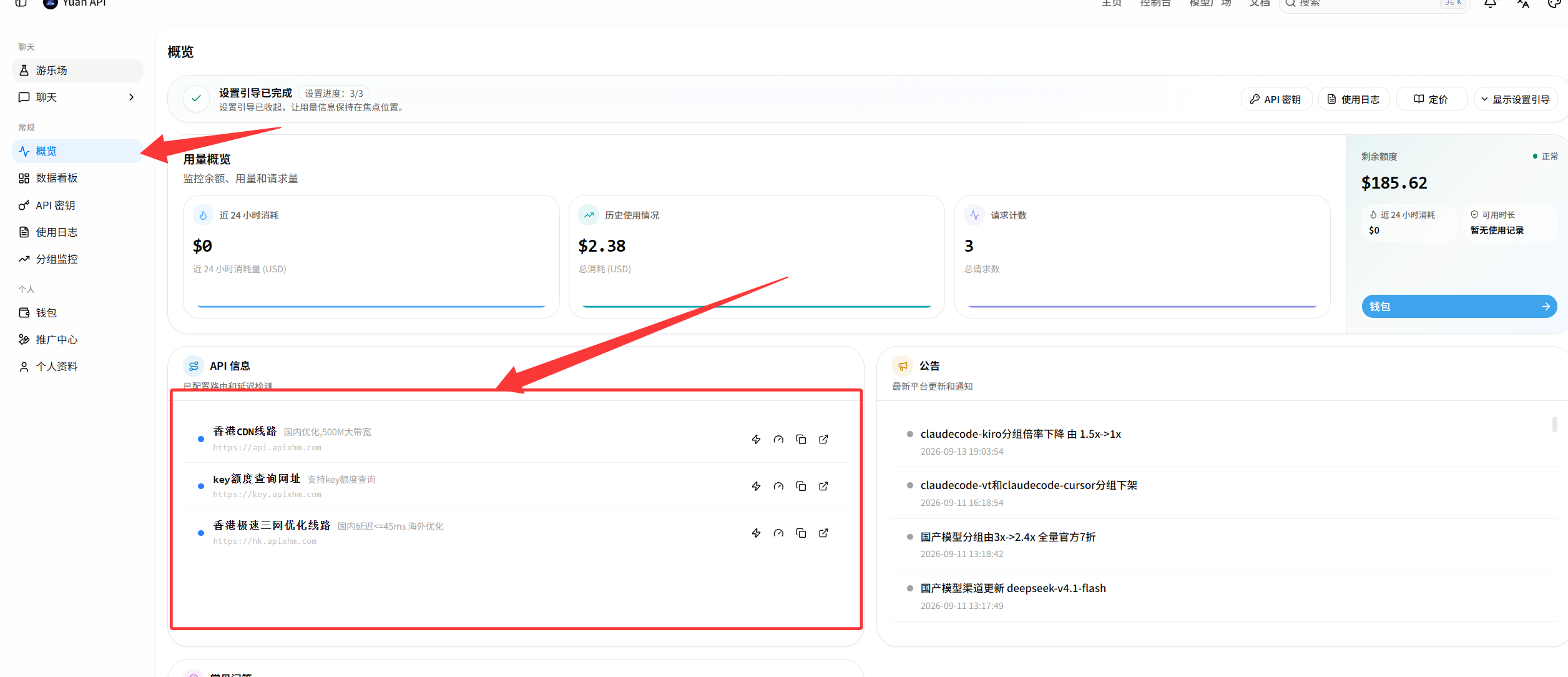The height and width of the screenshot is (677, 1568).
Task: Click the 历史使用情况 $2.38 card
Action: (x=757, y=257)
